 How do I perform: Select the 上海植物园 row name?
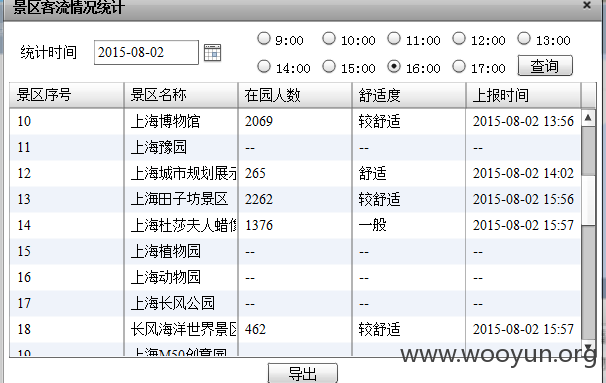tap(165, 251)
